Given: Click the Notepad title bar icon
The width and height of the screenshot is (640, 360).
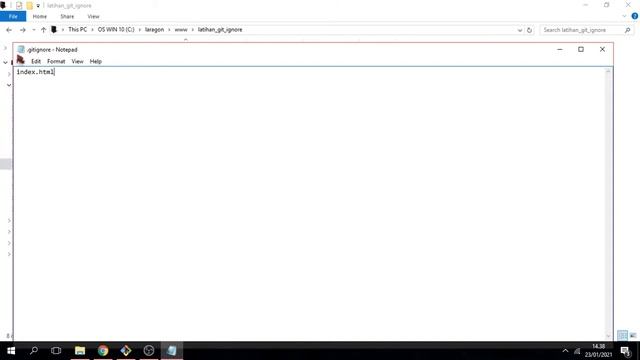Looking at the screenshot, I should click(21, 49).
